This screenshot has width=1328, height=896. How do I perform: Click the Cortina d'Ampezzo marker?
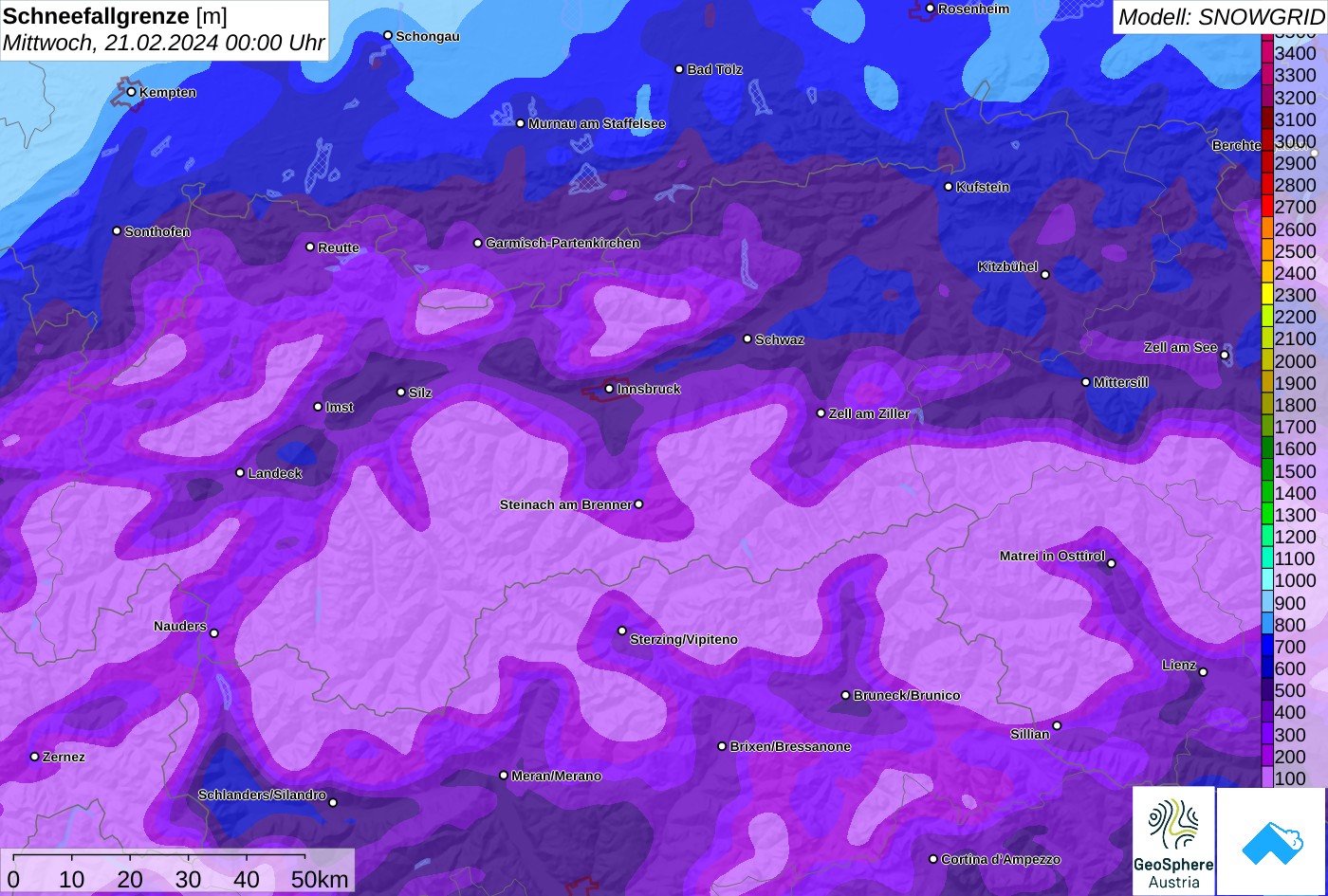tap(932, 859)
